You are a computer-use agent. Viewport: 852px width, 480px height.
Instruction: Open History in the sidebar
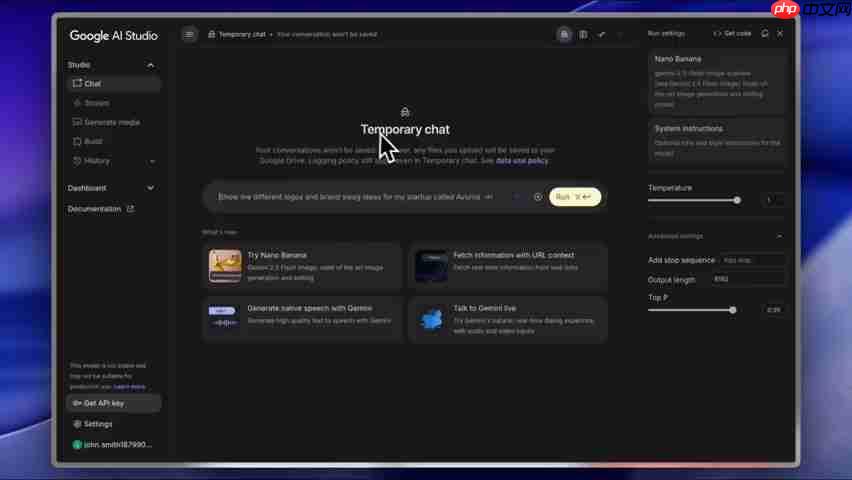97,161
